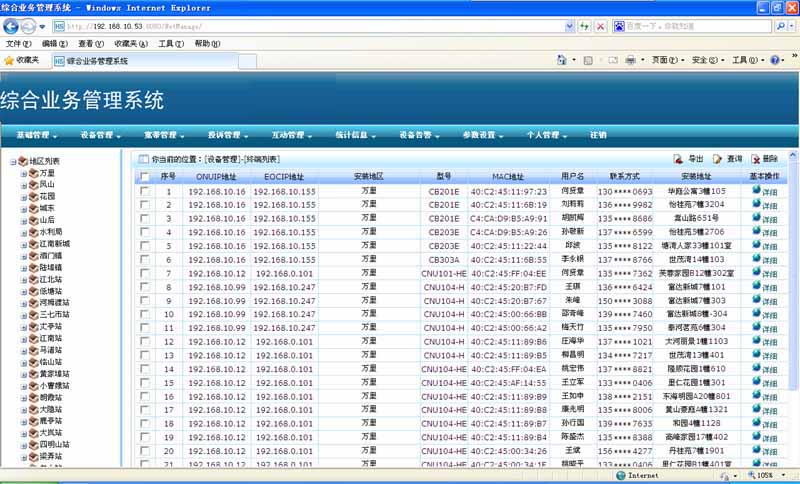Click the browser address bar URL field

[x=300, y=26]
